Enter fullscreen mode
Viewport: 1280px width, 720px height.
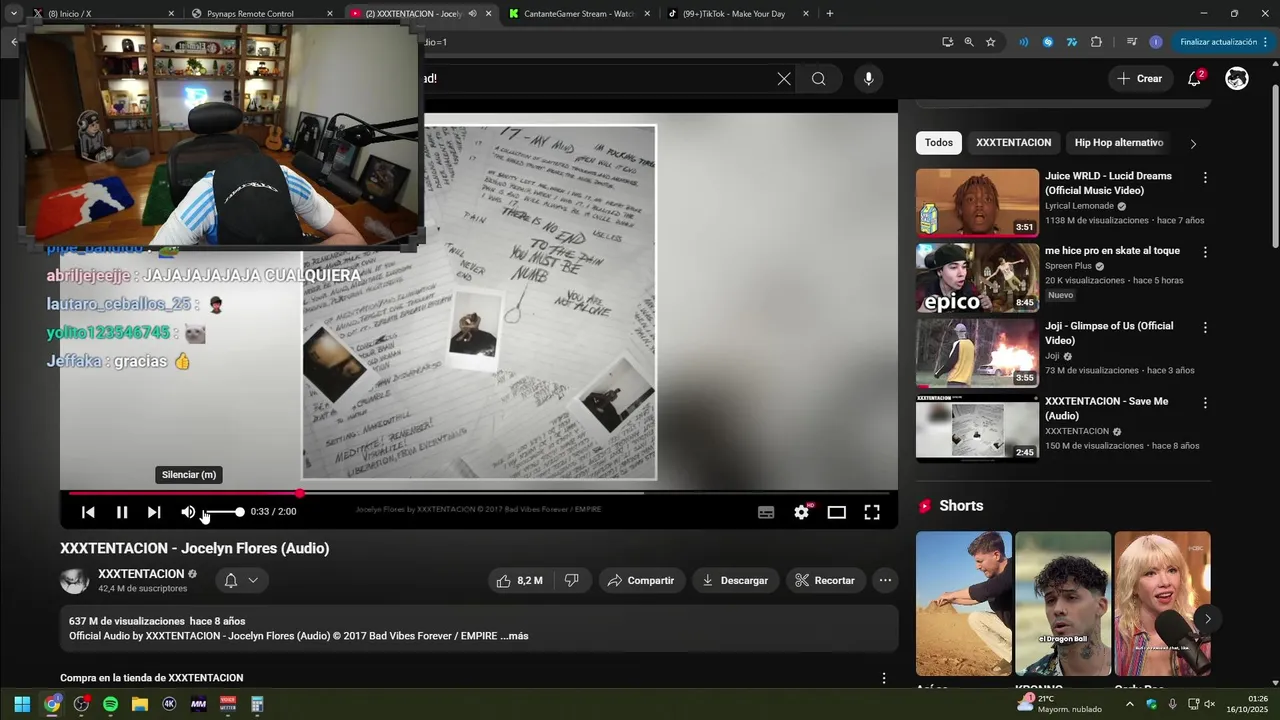[872, 512]
